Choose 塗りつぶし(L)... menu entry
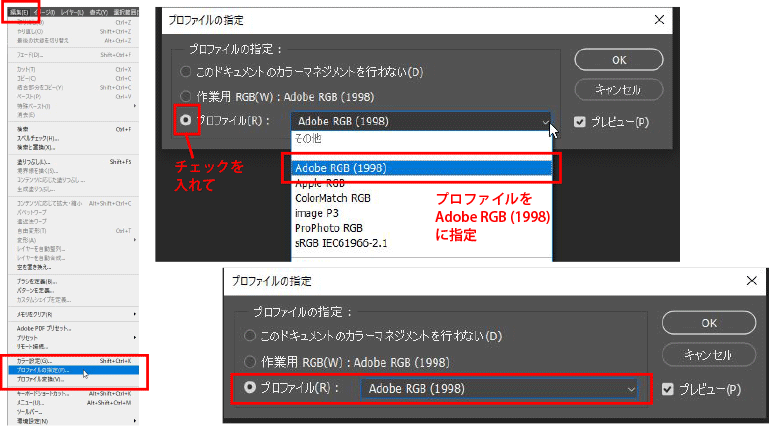Image resolution: width=769 pixels, height=434 pixels. pyautogui.click(x=74, y=162)
